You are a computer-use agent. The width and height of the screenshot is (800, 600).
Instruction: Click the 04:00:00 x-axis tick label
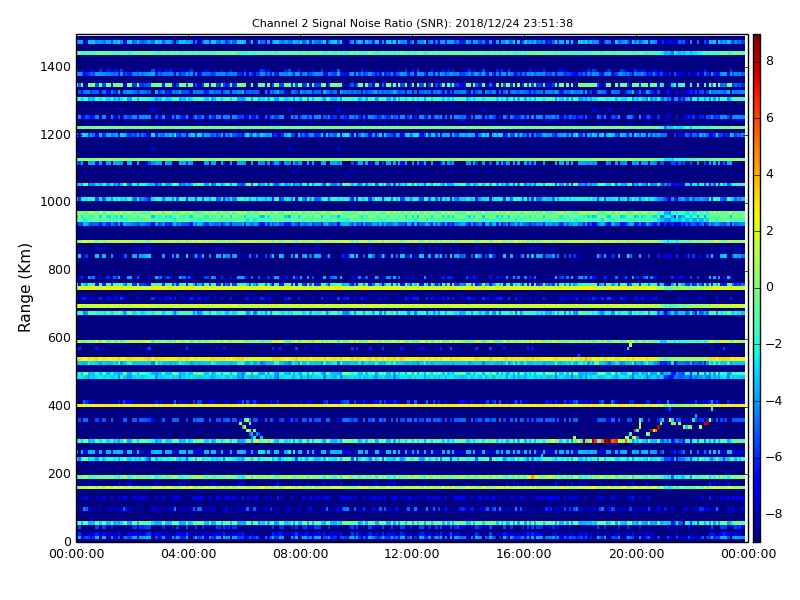tap(189, 554)
